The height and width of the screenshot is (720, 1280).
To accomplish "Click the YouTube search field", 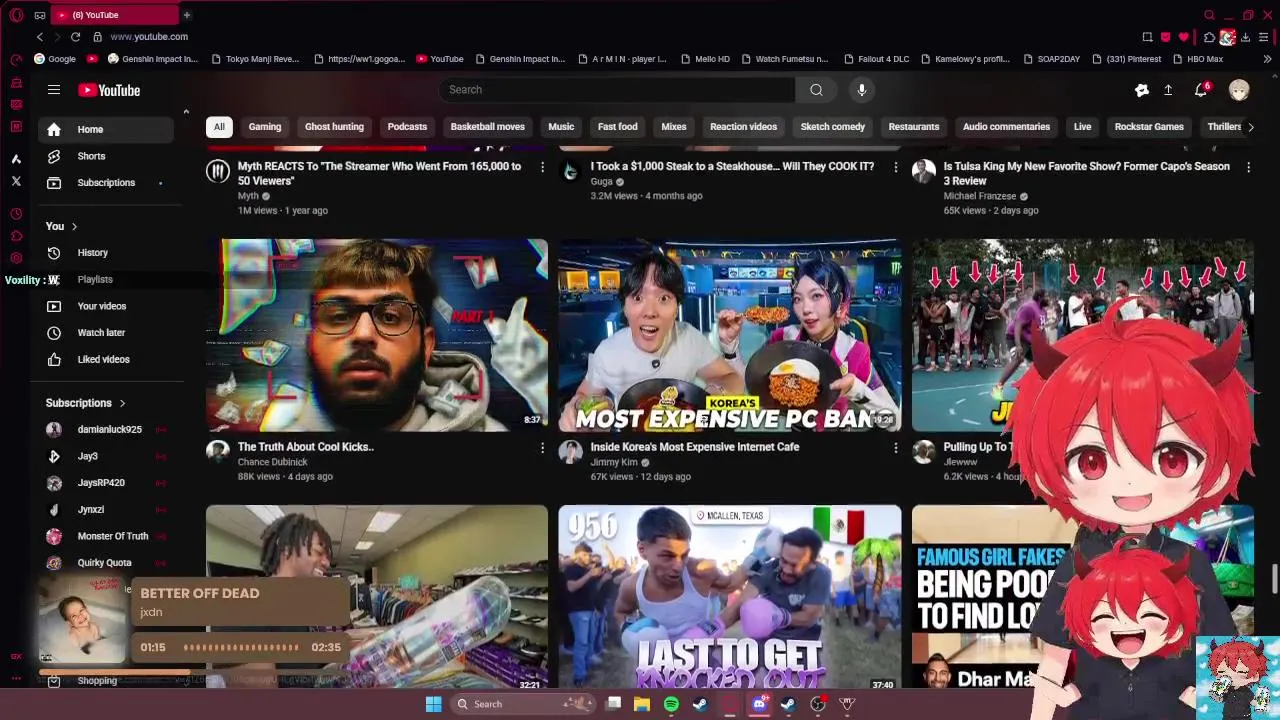I will pos(617,90).
